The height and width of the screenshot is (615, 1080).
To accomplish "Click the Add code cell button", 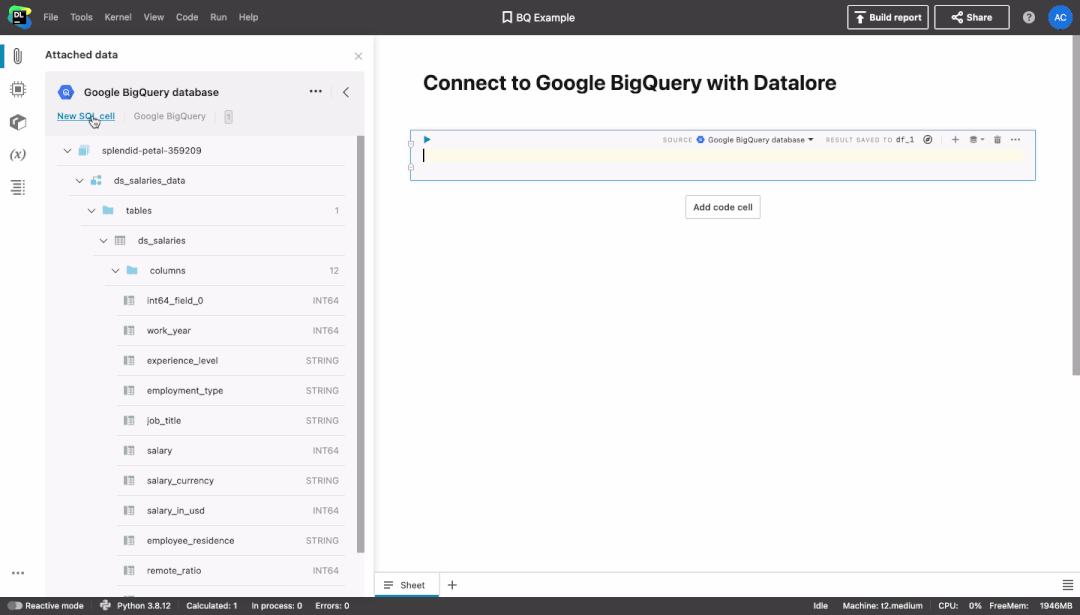I will click(x=723, y=207).
